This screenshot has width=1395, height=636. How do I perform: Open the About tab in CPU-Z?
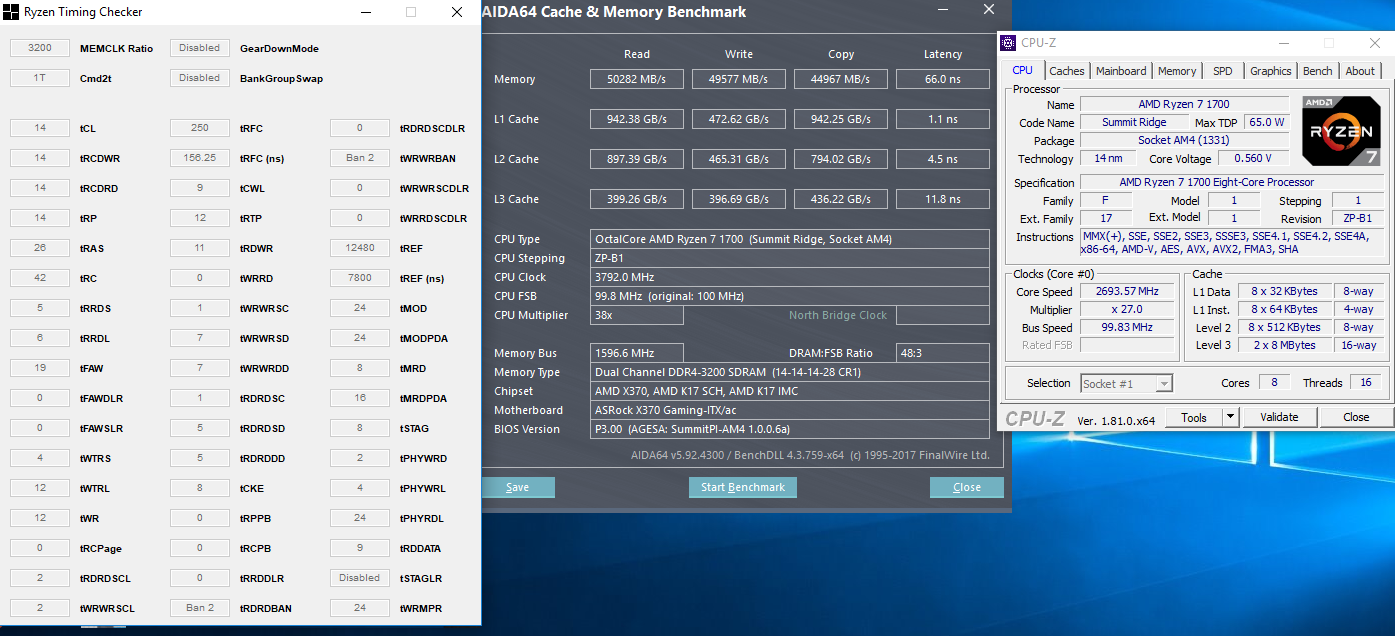pyautogui.click(x=1360, y=71)
